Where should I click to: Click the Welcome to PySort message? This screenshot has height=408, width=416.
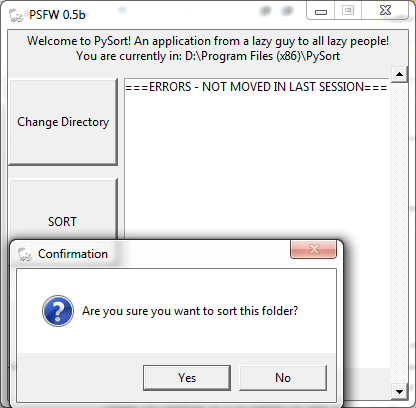click(x=208, y=41)
